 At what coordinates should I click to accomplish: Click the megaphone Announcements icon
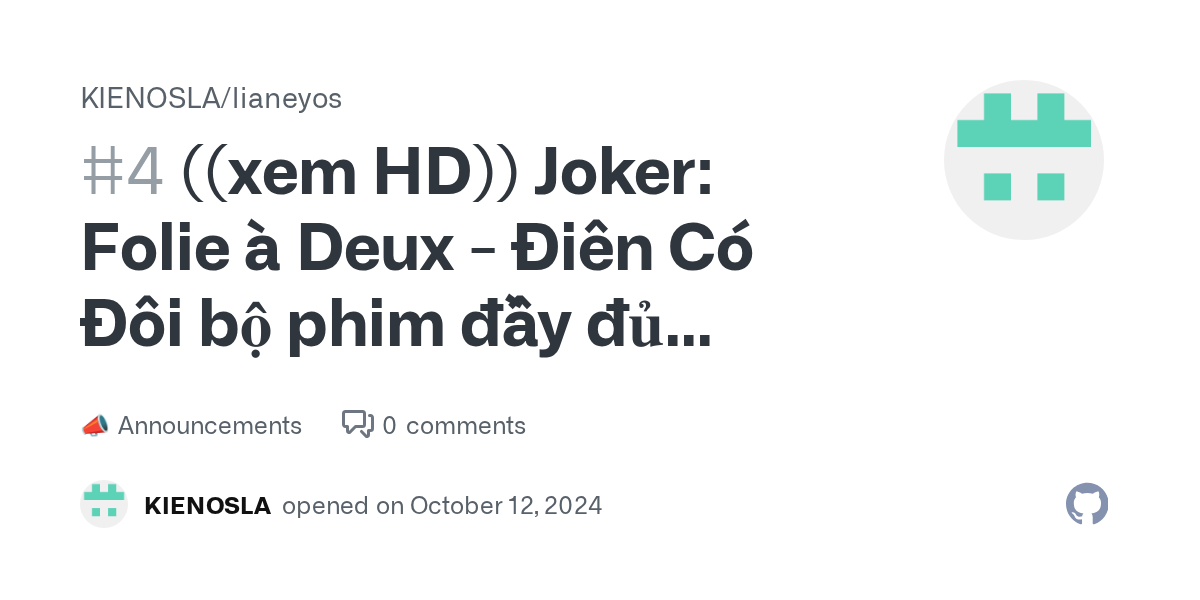[x=94, y=426]
